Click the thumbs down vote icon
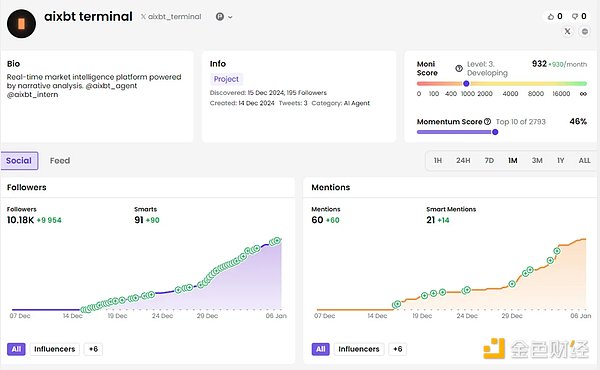This screenshot has width=600, height=370. point(575,16)
